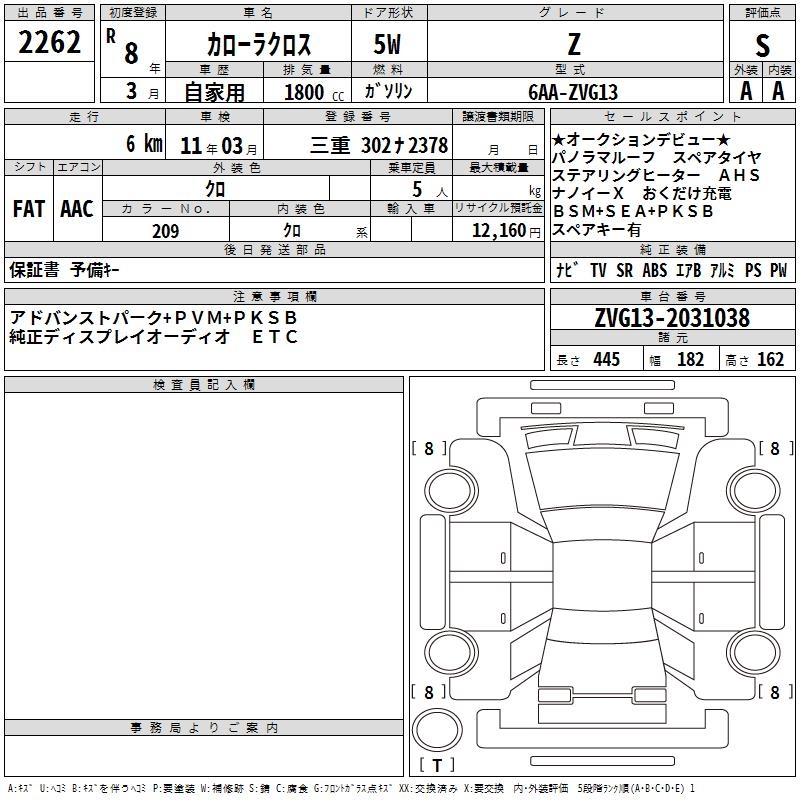
Task: Select fuel type ガソリン
Action: pos(388,91)
